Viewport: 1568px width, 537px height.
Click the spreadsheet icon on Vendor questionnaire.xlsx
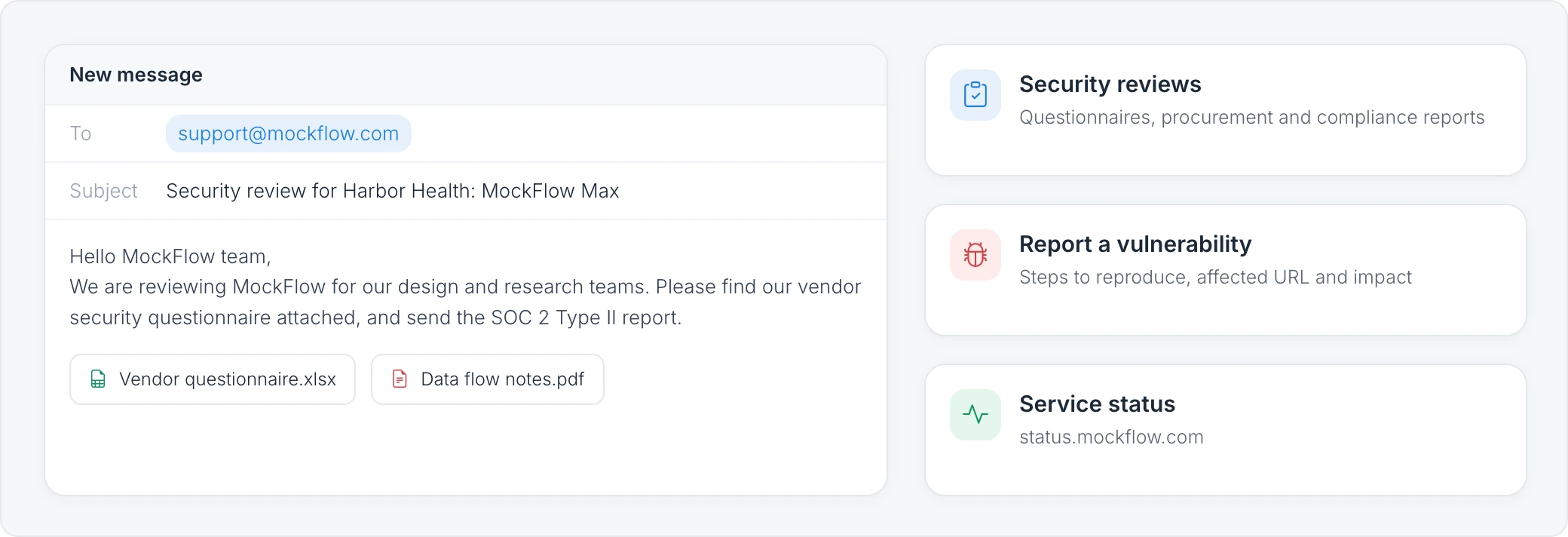[98, 379]
